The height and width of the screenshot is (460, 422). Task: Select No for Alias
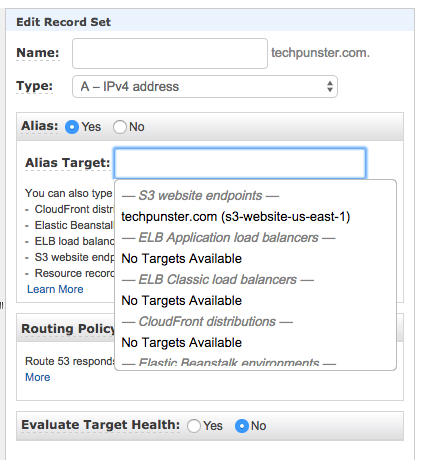(x=120, y=127)
